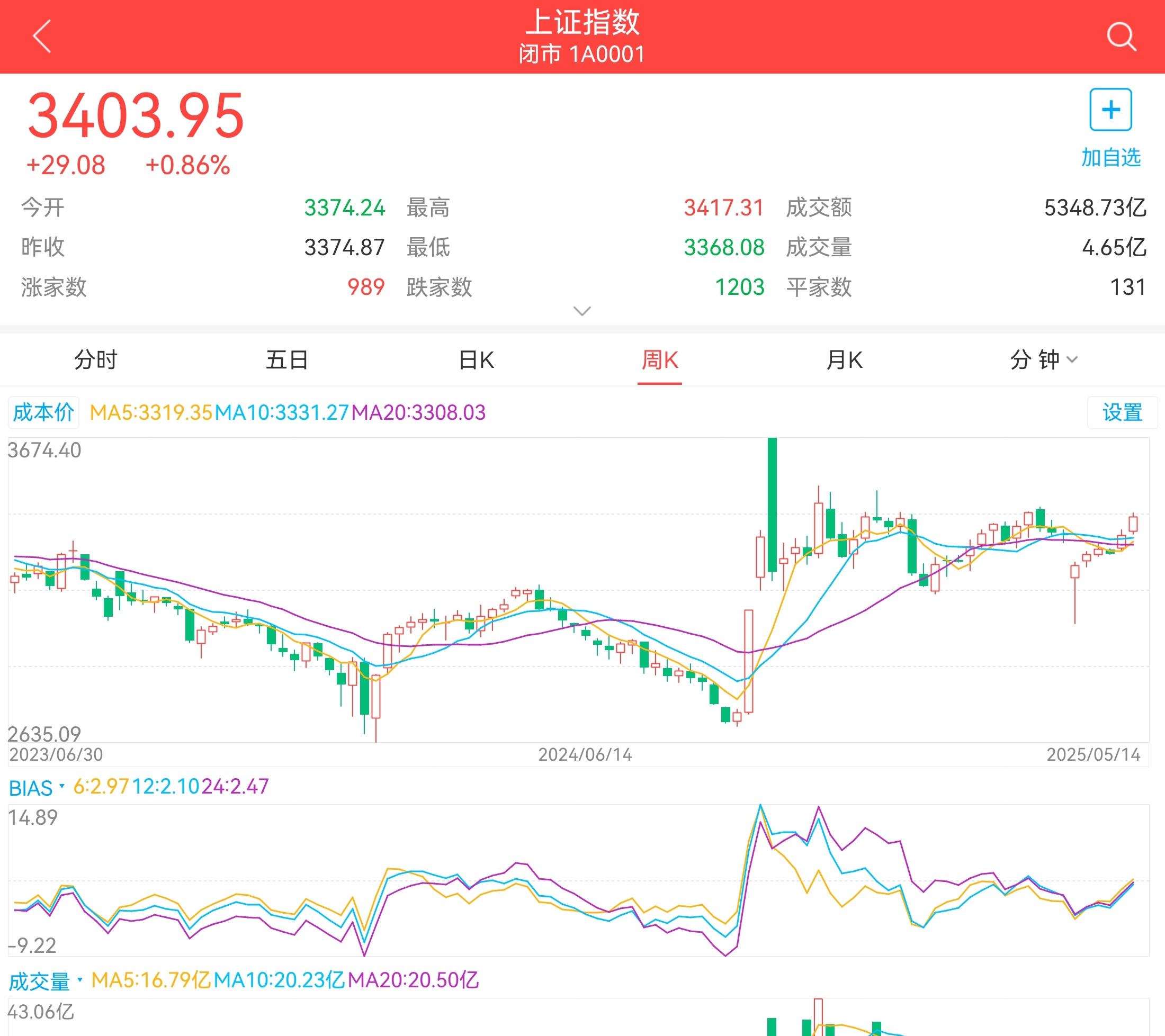The height and width of the screenshot is (1036, 1165).
Task: Switch to the 月K tab
Action: tap(844, 359)
